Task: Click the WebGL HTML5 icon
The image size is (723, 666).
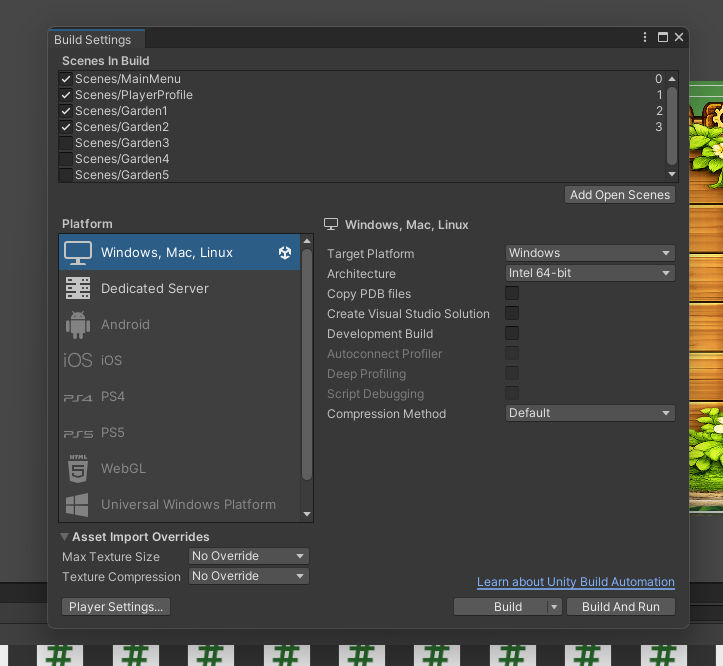Action: coord(78,469)
